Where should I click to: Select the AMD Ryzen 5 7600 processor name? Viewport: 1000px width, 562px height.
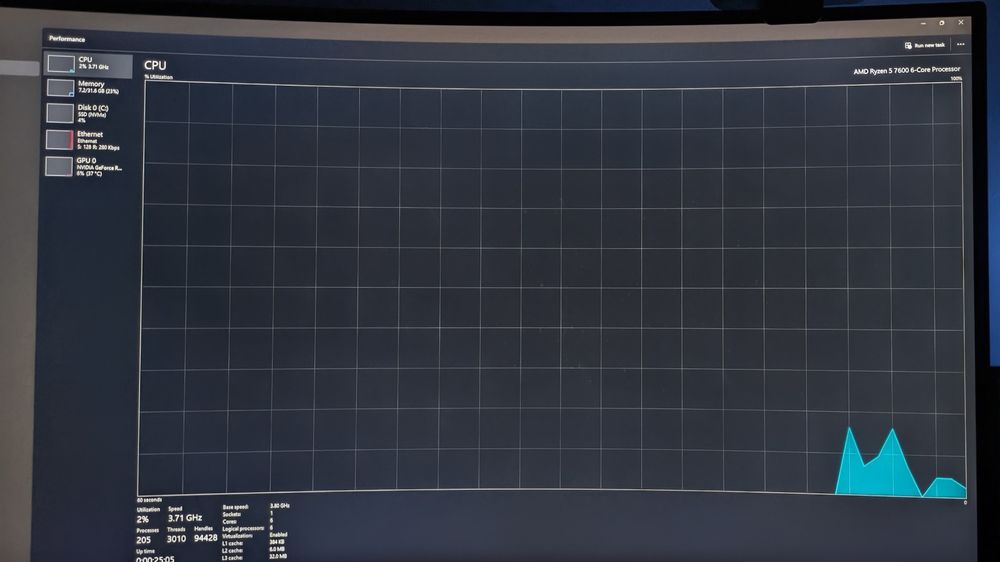point(906,70)
